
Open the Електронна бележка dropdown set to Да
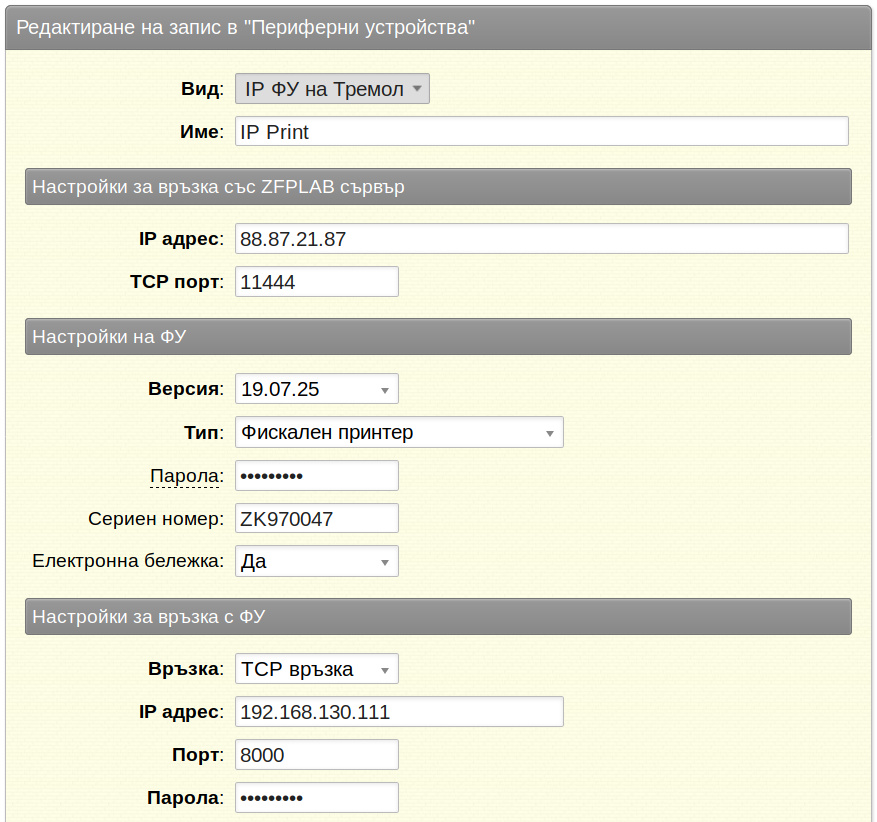(x=317, y=561)
